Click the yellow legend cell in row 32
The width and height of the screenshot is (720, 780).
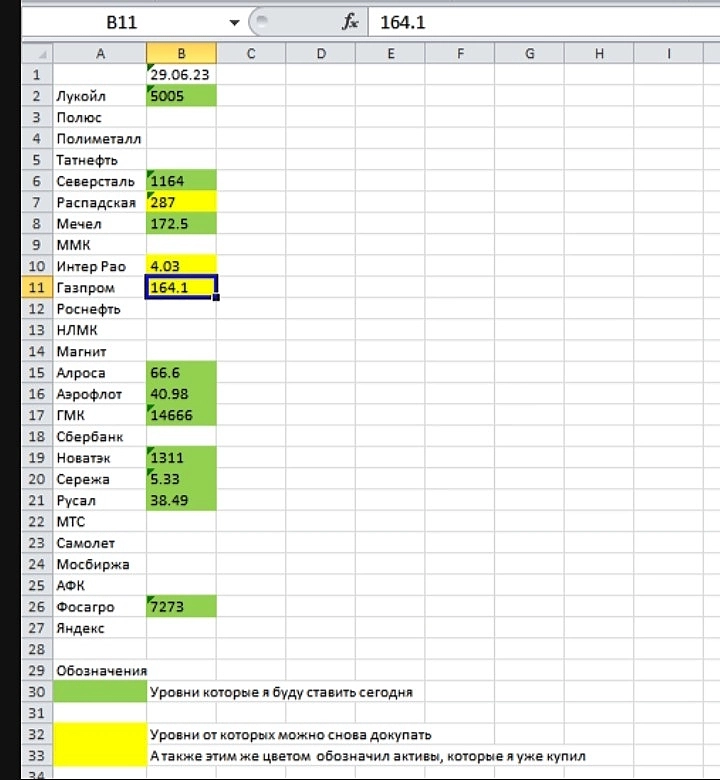pos(100,734)
